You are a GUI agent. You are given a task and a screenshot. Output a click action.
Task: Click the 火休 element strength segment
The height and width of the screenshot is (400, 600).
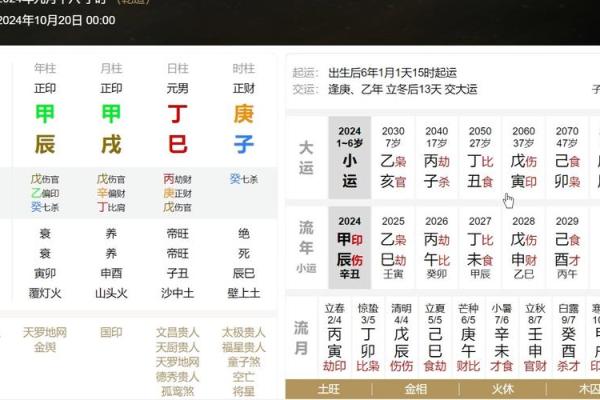502,389
